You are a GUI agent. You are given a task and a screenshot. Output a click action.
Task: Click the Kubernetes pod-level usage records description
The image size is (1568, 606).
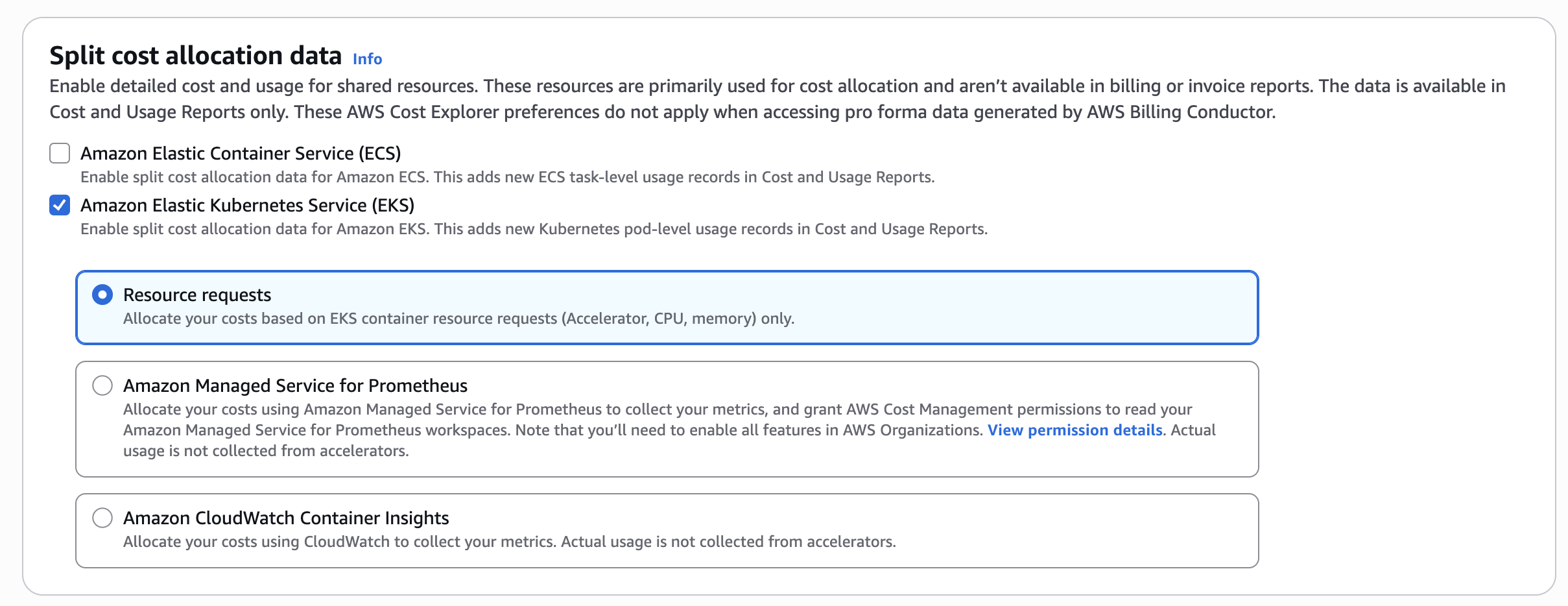click(533, 229)
